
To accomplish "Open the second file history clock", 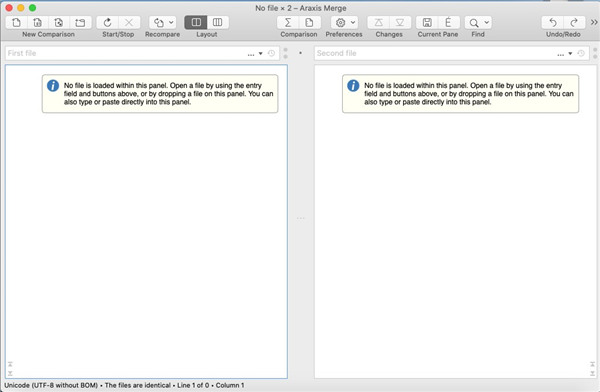I will click(581, 53).
